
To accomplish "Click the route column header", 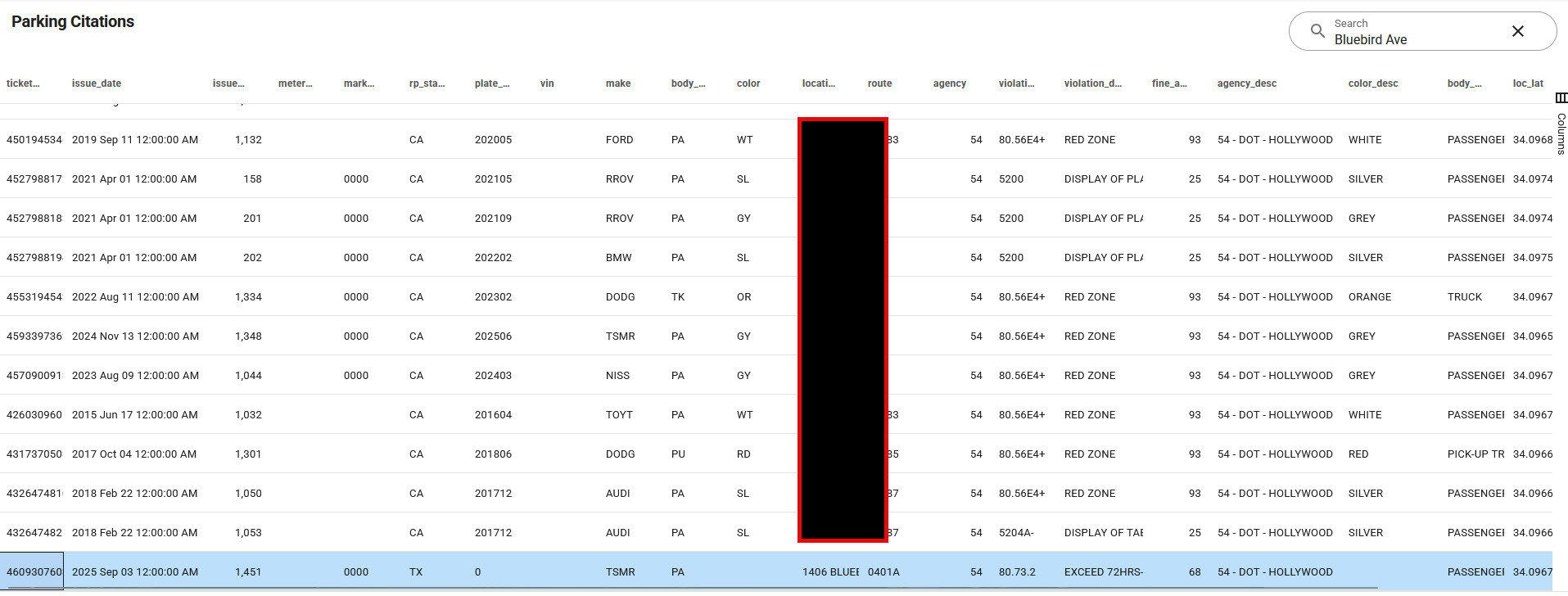I will (x=879, y=84).
